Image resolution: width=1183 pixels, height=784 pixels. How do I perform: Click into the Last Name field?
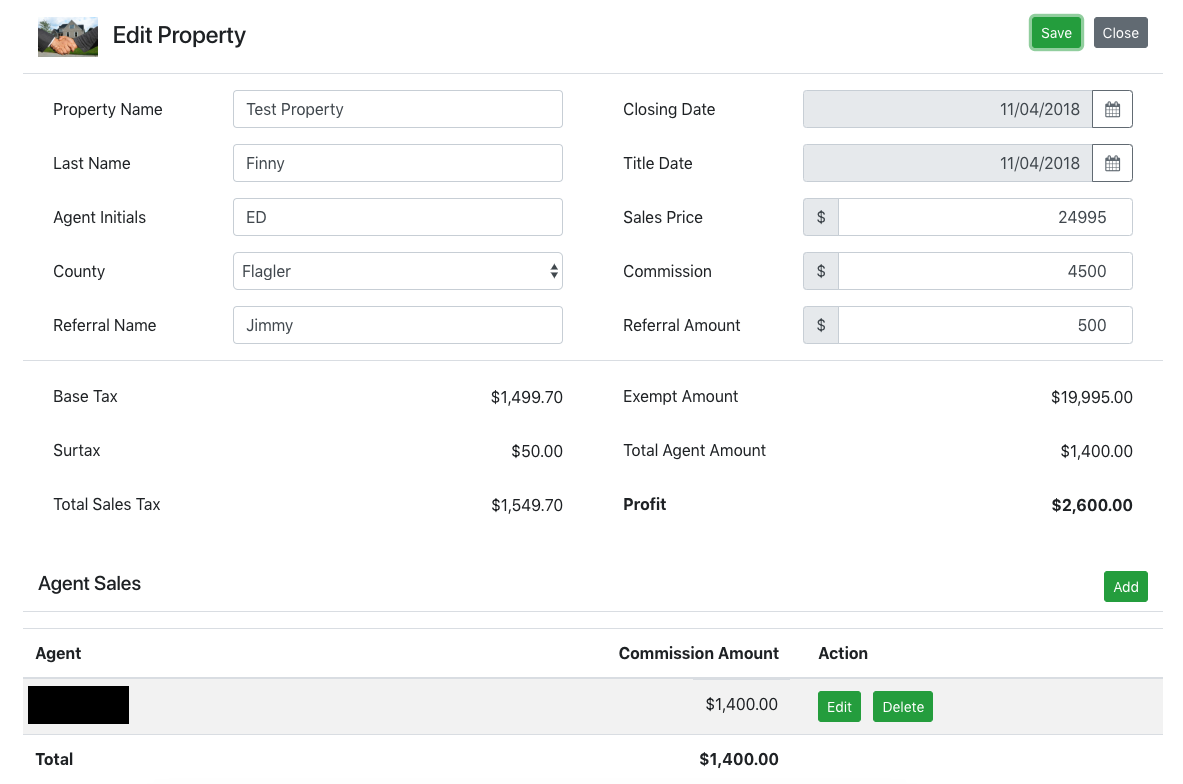click(397, 164)
